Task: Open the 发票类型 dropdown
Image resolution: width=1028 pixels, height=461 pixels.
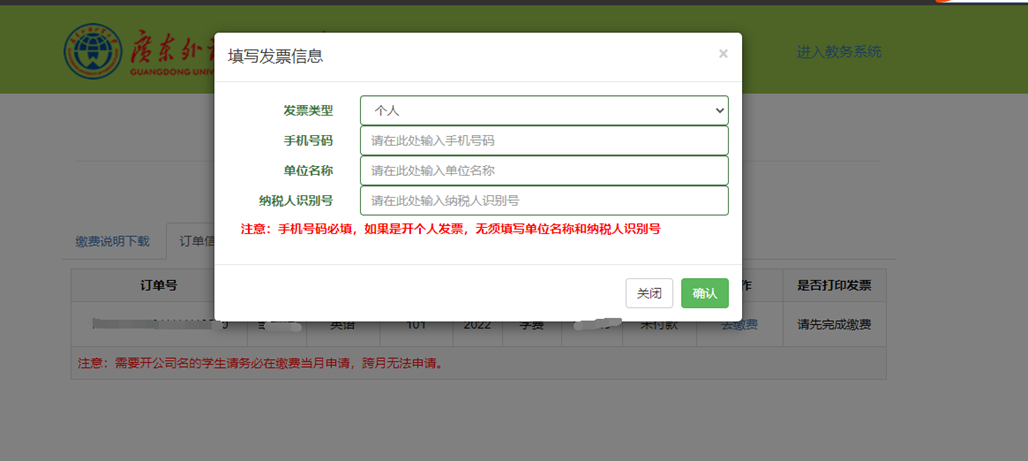Action: coord(544,110)
